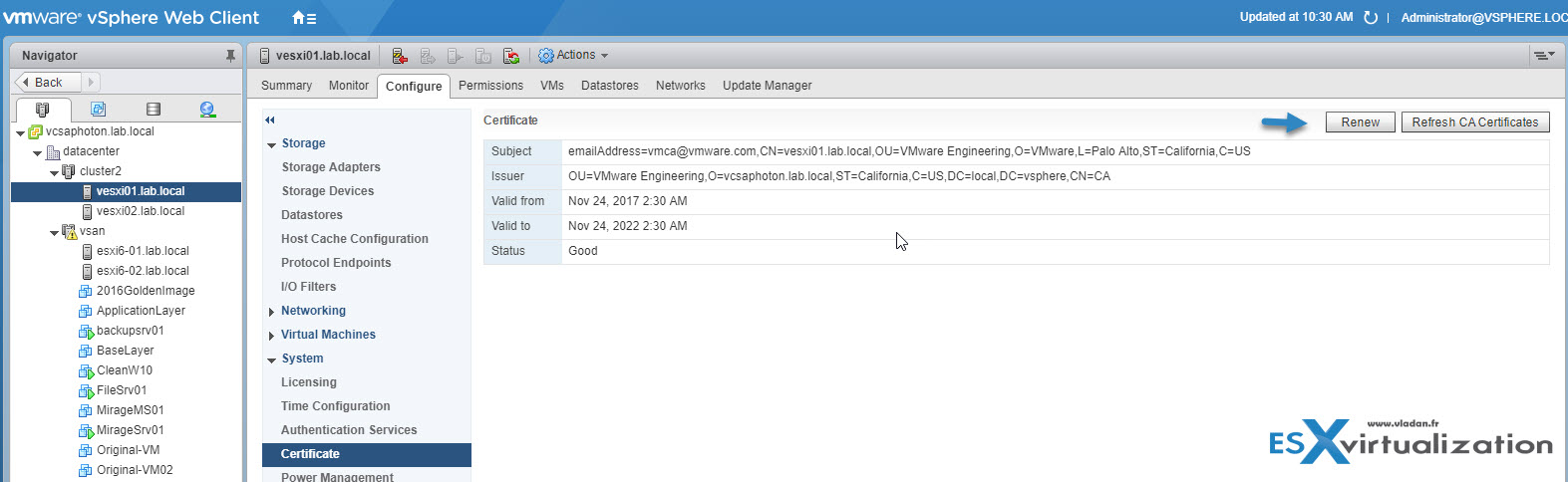Select the ApplicationLayer VM
This screenshot has width=1568, height=482.
pyautogui.click(x=141, y=311)
